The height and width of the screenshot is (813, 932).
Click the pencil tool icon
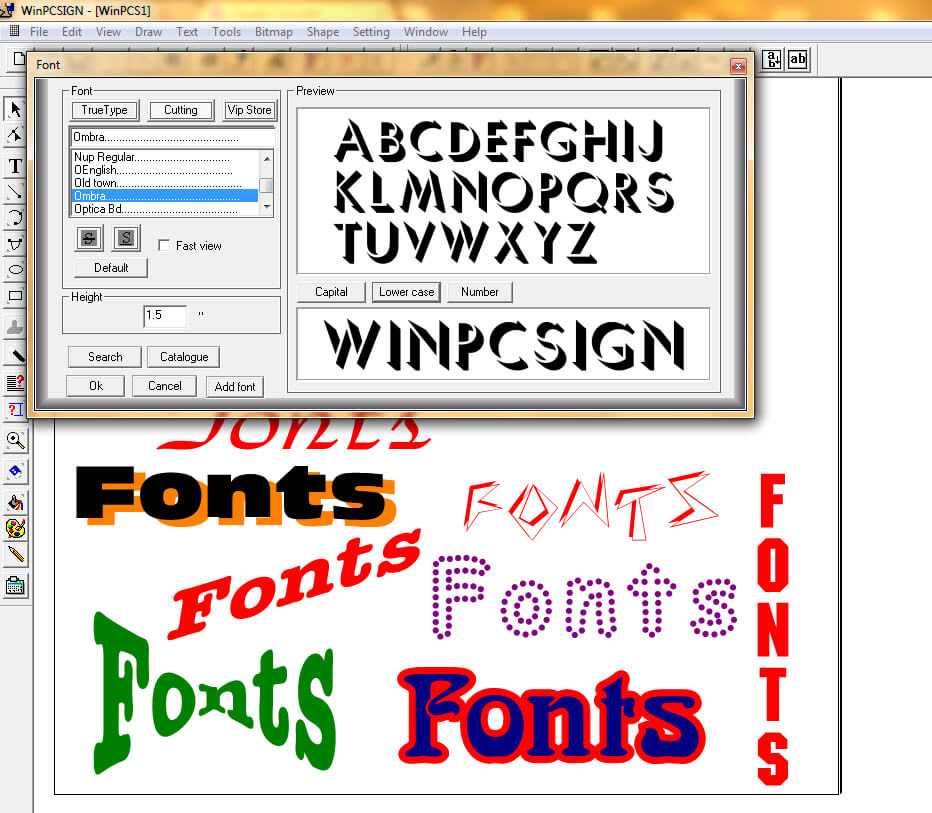[15, 554]
